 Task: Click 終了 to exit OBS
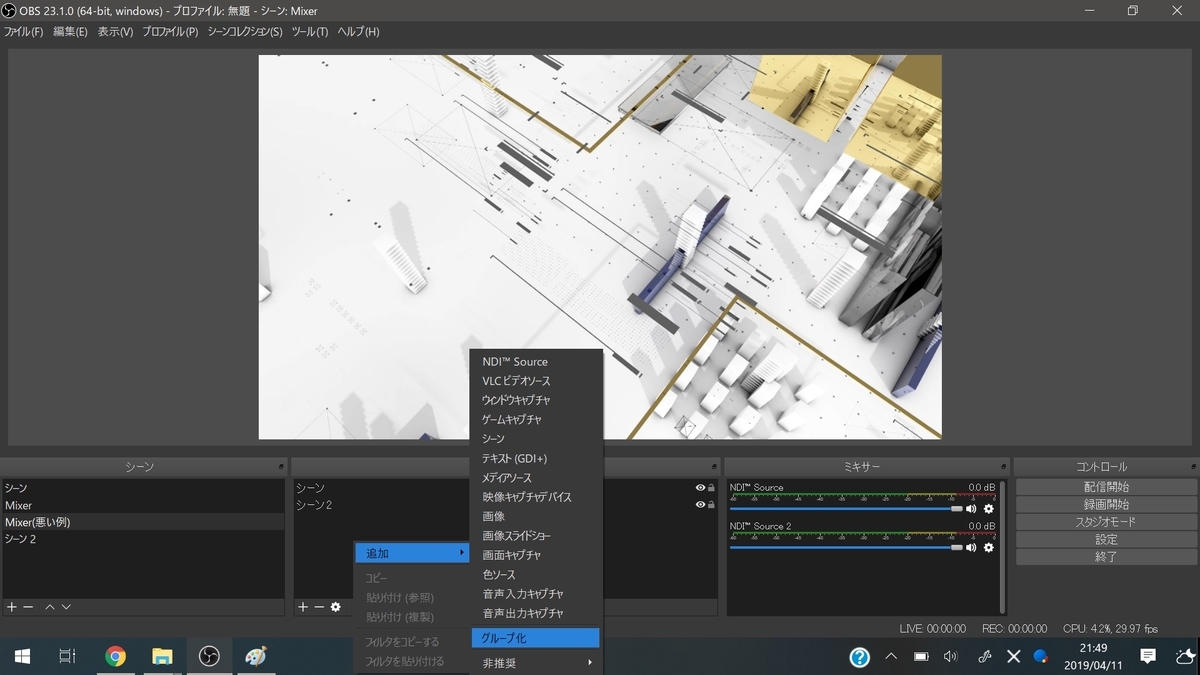click(x=1106, y=557)
